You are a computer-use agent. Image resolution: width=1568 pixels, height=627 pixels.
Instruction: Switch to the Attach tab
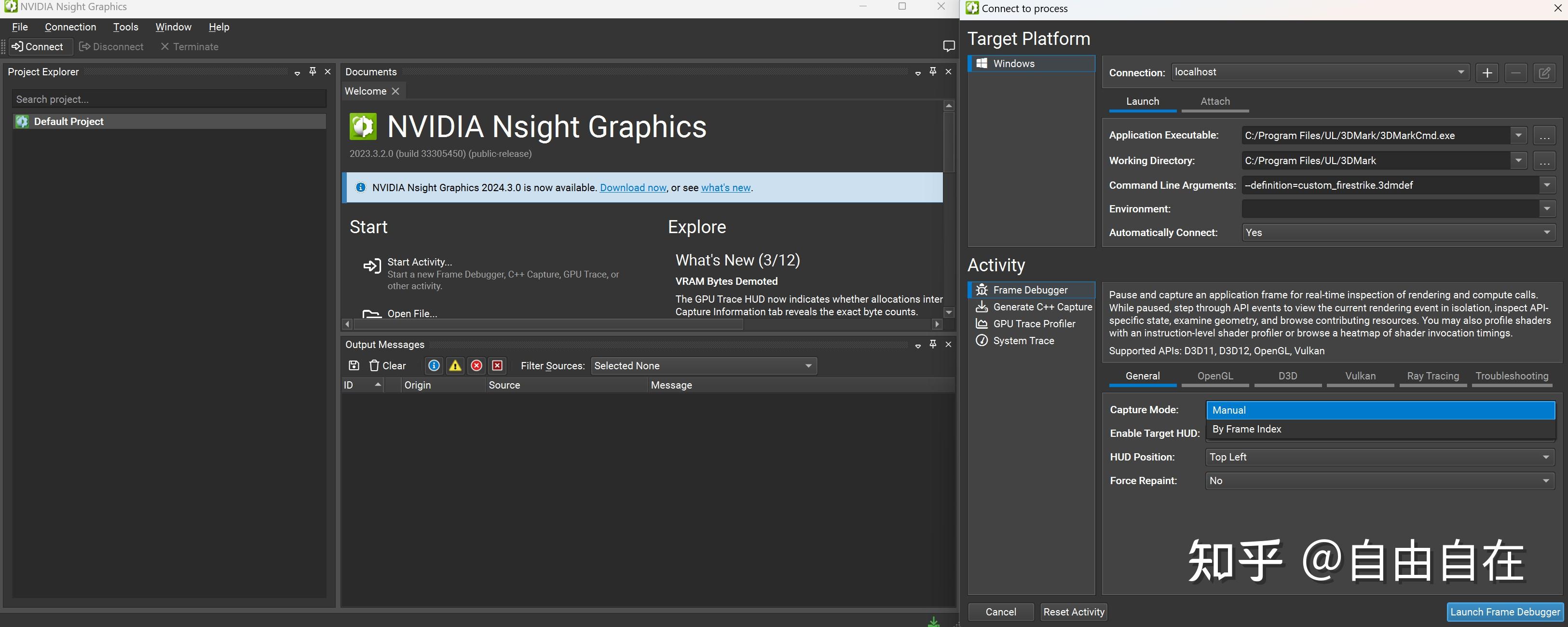pyautogui.click(x=1214, y=101)
